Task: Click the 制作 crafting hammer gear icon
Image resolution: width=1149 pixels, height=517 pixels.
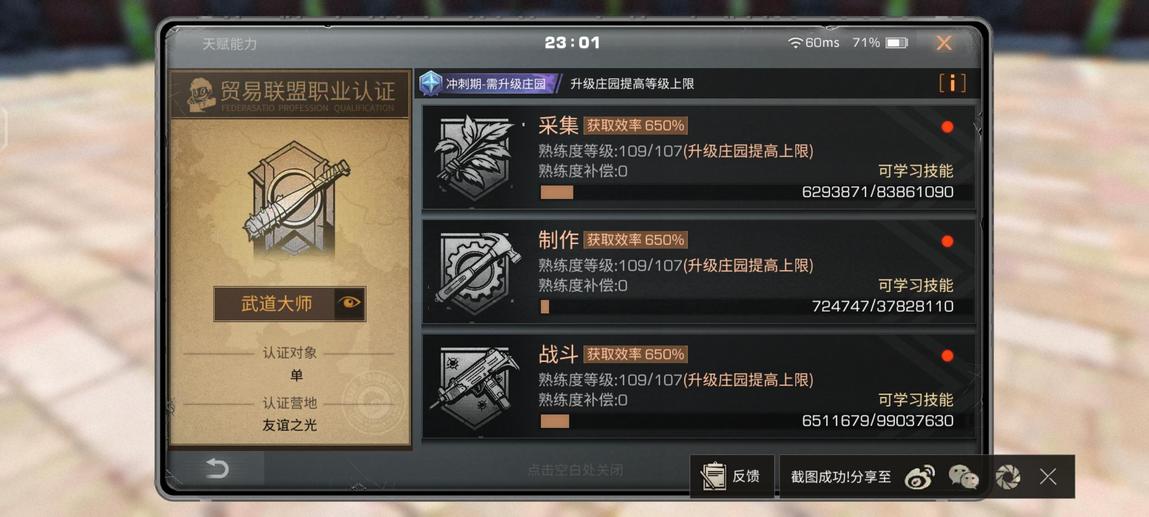Action: (x=477, y=271)
